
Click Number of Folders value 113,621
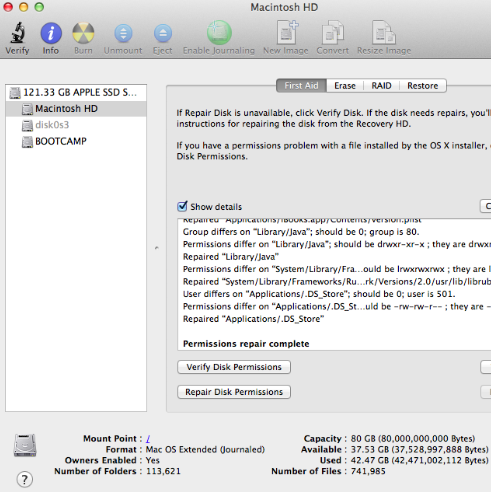coord(163,471)
